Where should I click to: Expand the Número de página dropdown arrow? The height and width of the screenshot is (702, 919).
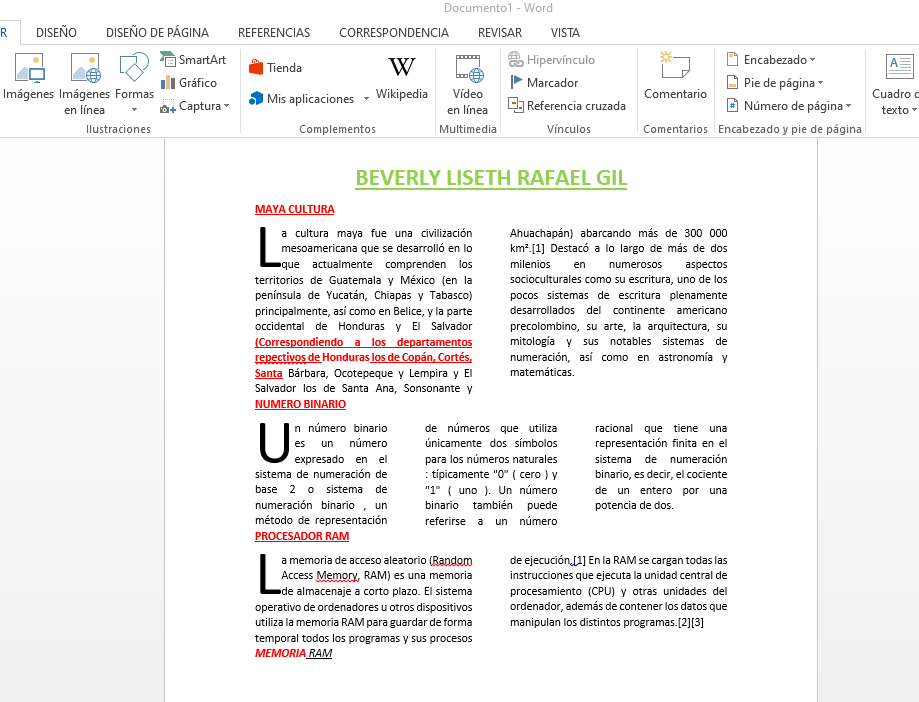[848, 106]
